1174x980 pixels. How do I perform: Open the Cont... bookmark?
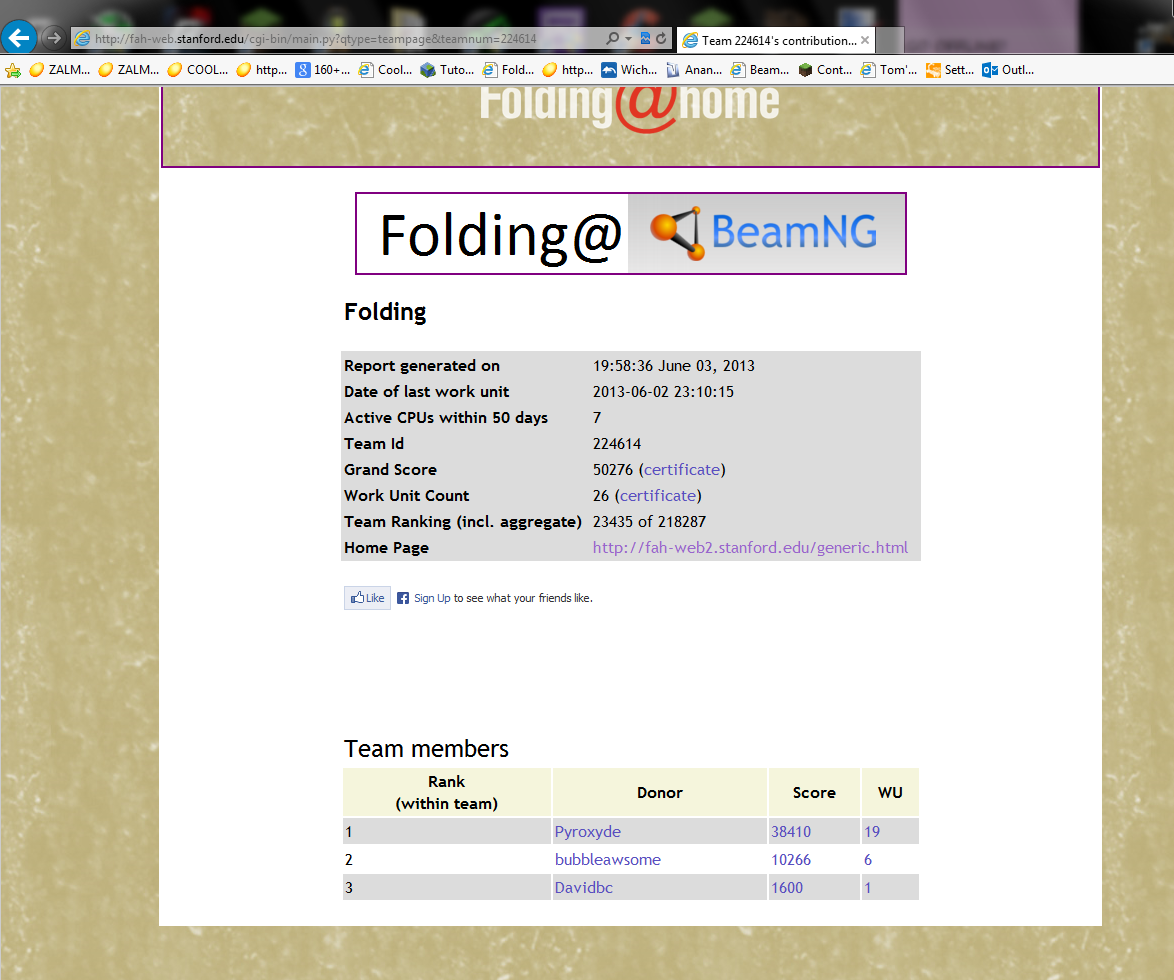coord(825,70)
